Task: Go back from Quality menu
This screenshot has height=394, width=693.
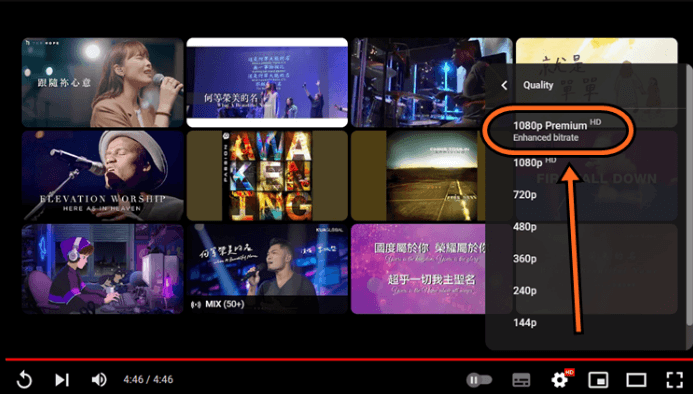Action: [504, 85]
